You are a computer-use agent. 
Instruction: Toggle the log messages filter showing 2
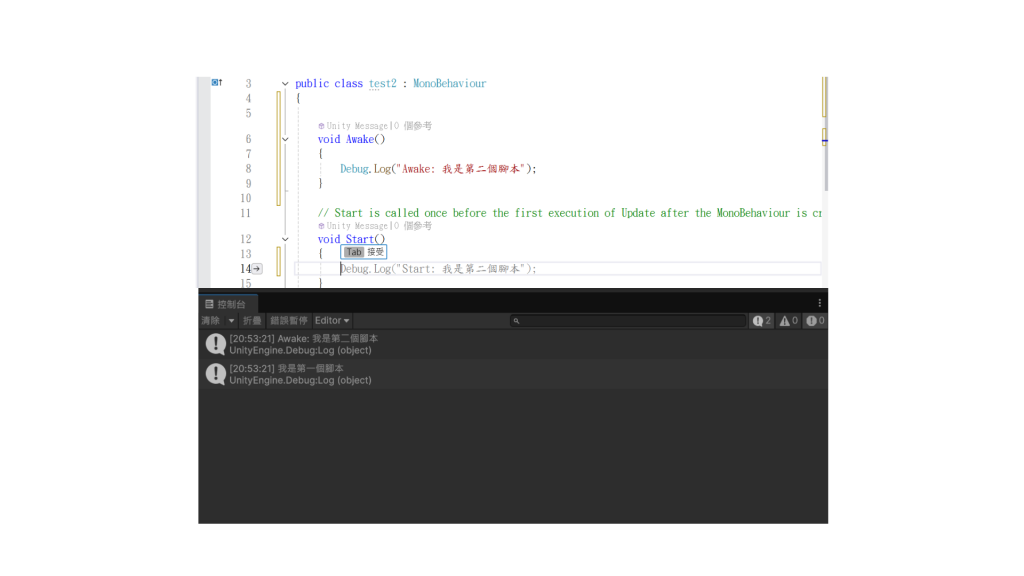pos(761,321)
